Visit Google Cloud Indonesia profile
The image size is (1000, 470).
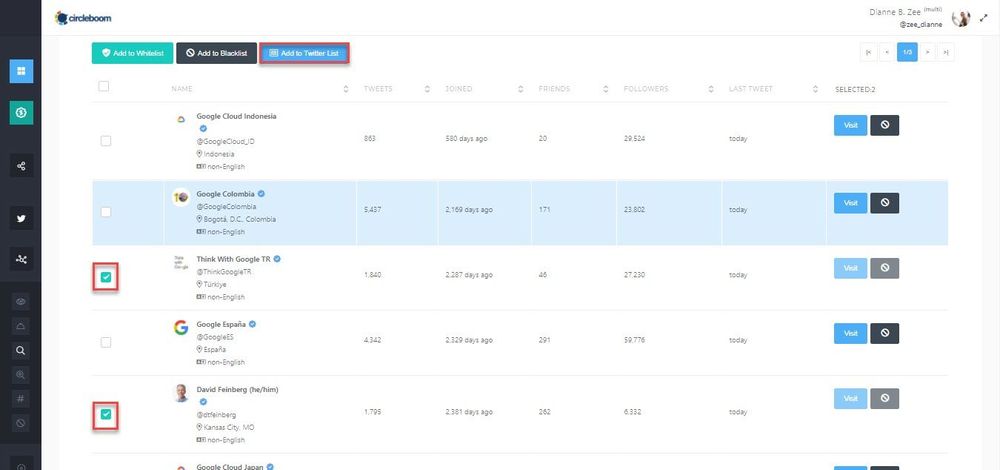click(x=850, y=126)
